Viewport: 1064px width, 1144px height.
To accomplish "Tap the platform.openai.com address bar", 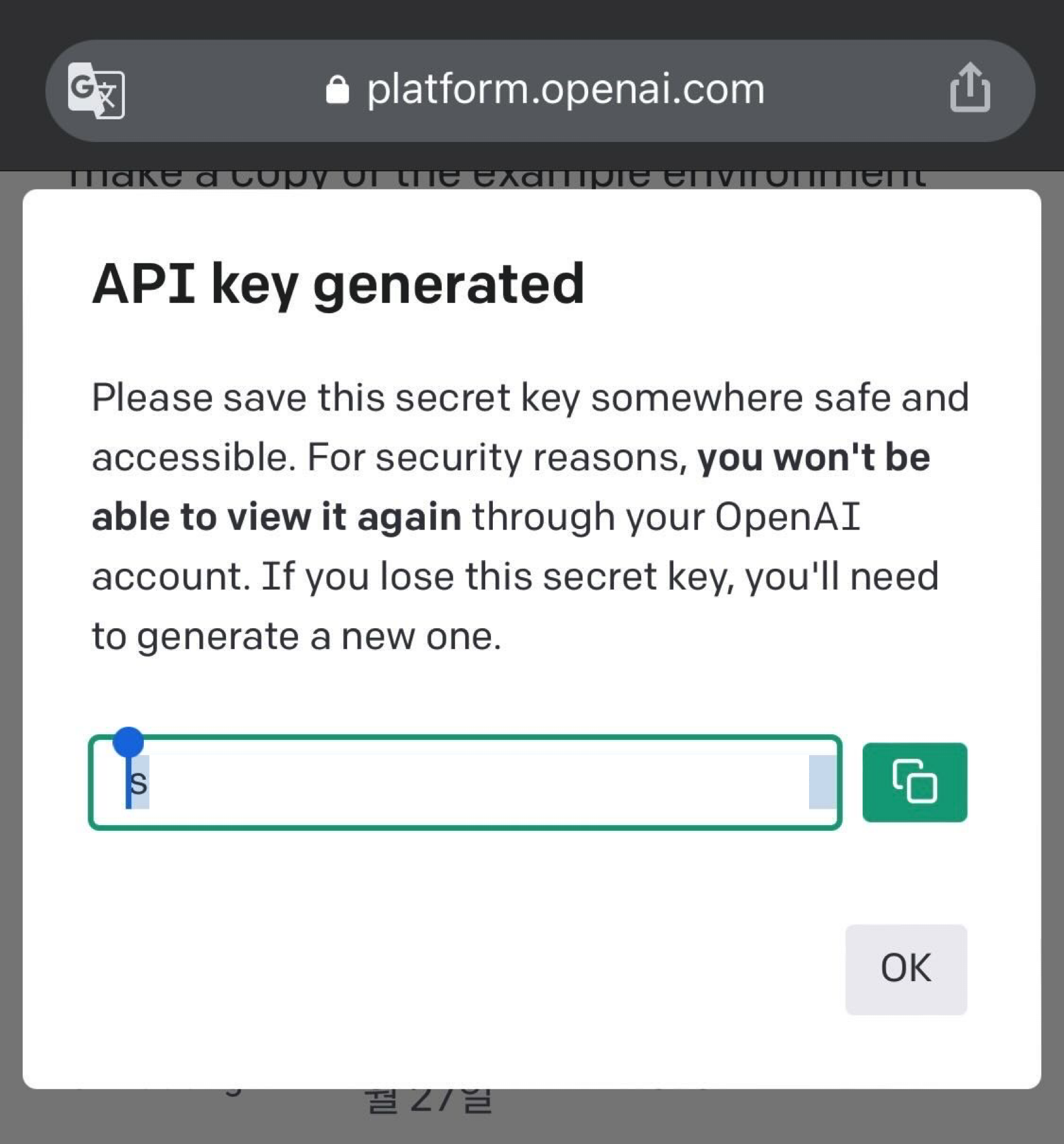I will tap(564, 88).
